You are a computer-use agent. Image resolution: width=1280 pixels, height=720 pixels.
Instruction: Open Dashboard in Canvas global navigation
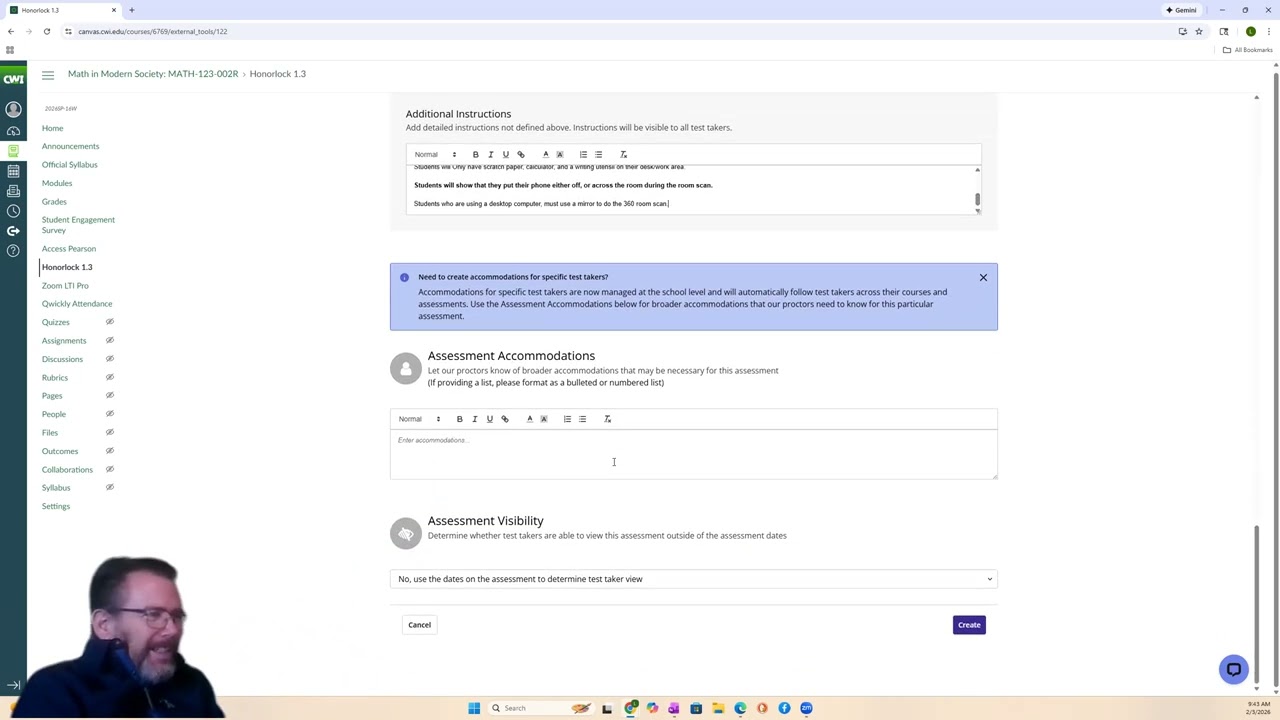pos(13,131)
